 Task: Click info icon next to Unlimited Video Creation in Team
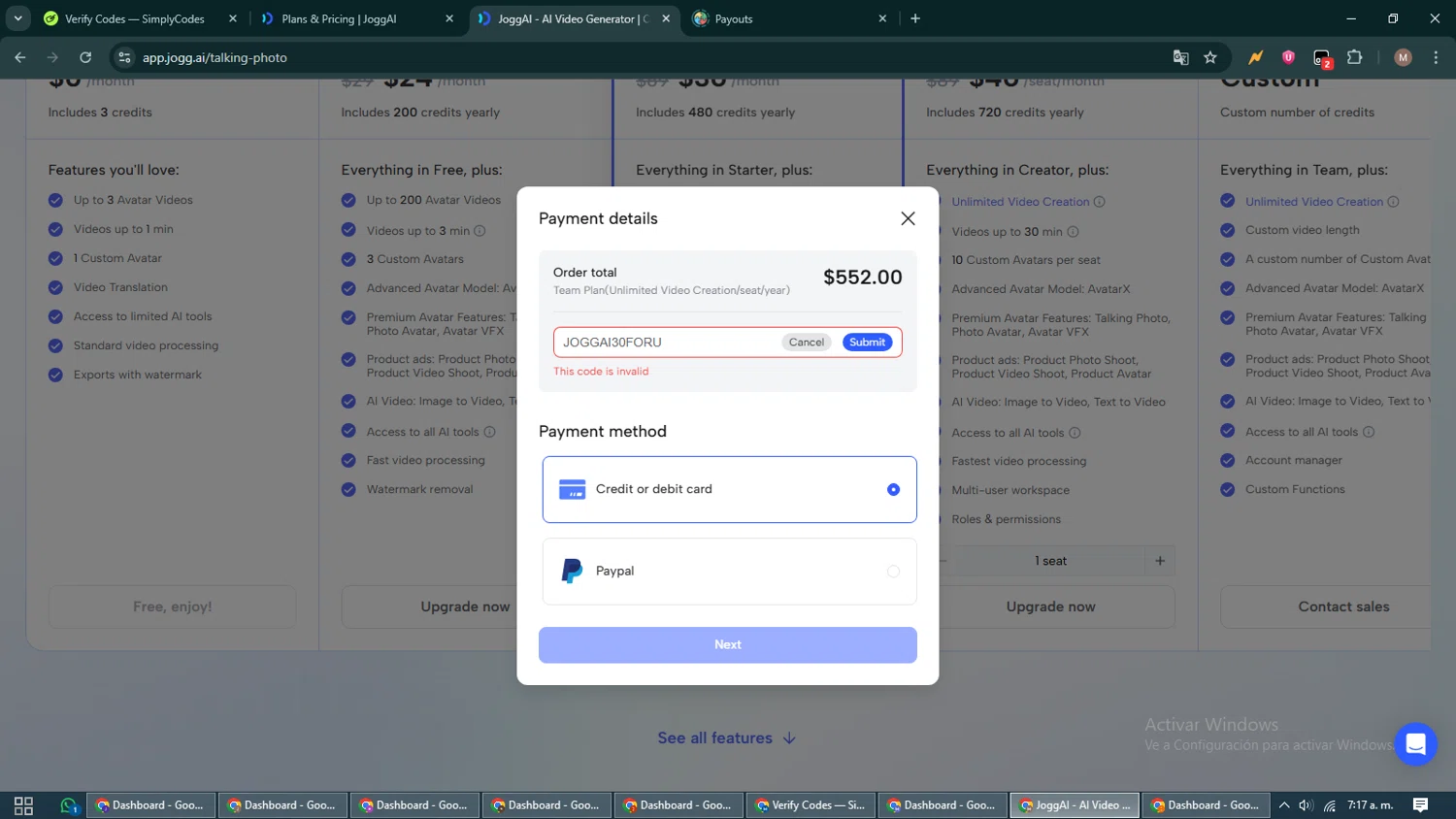pos(1100,202)
